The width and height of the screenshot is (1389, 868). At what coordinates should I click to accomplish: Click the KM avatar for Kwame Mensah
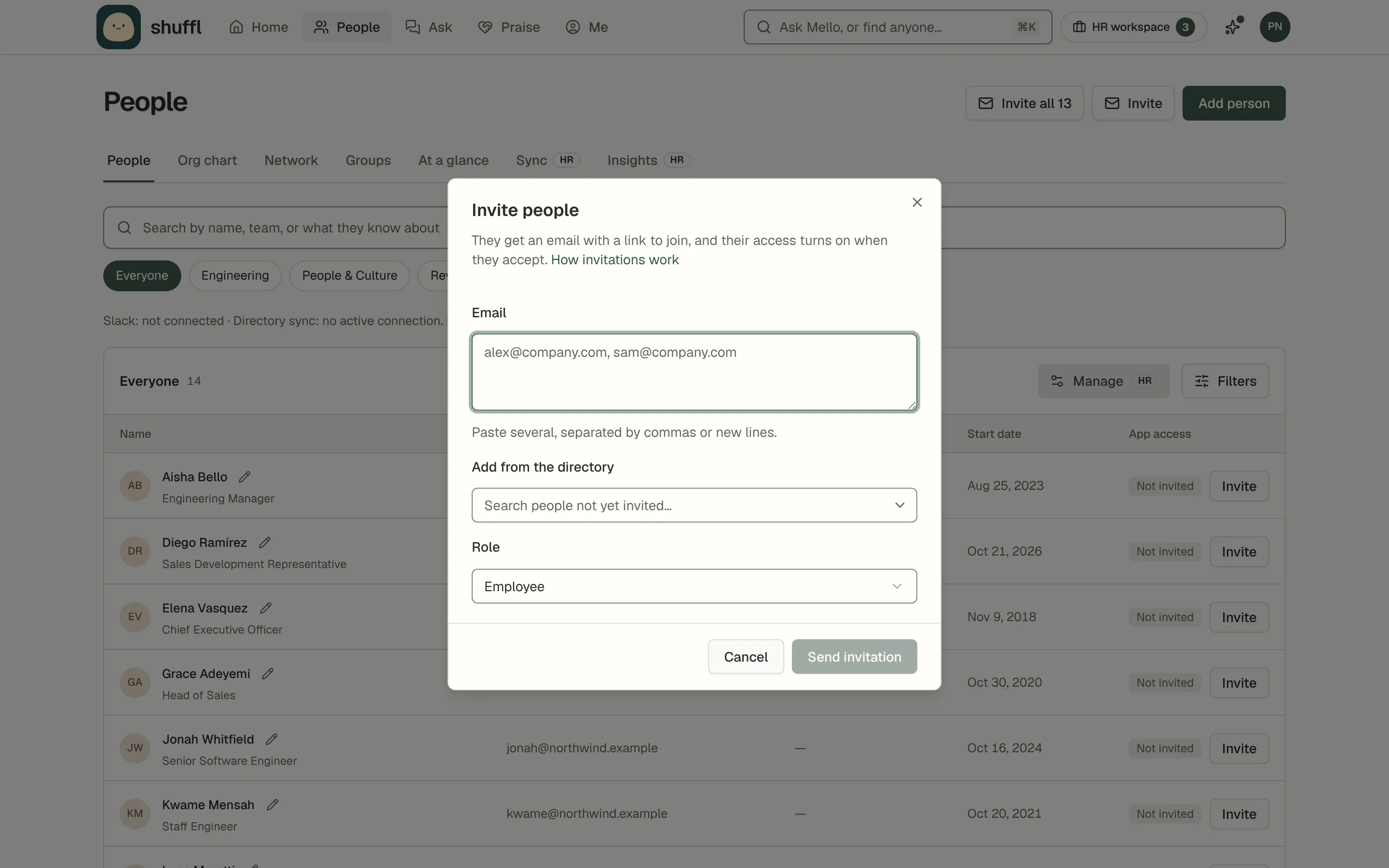pyautogui.click(x=135, y=814)
